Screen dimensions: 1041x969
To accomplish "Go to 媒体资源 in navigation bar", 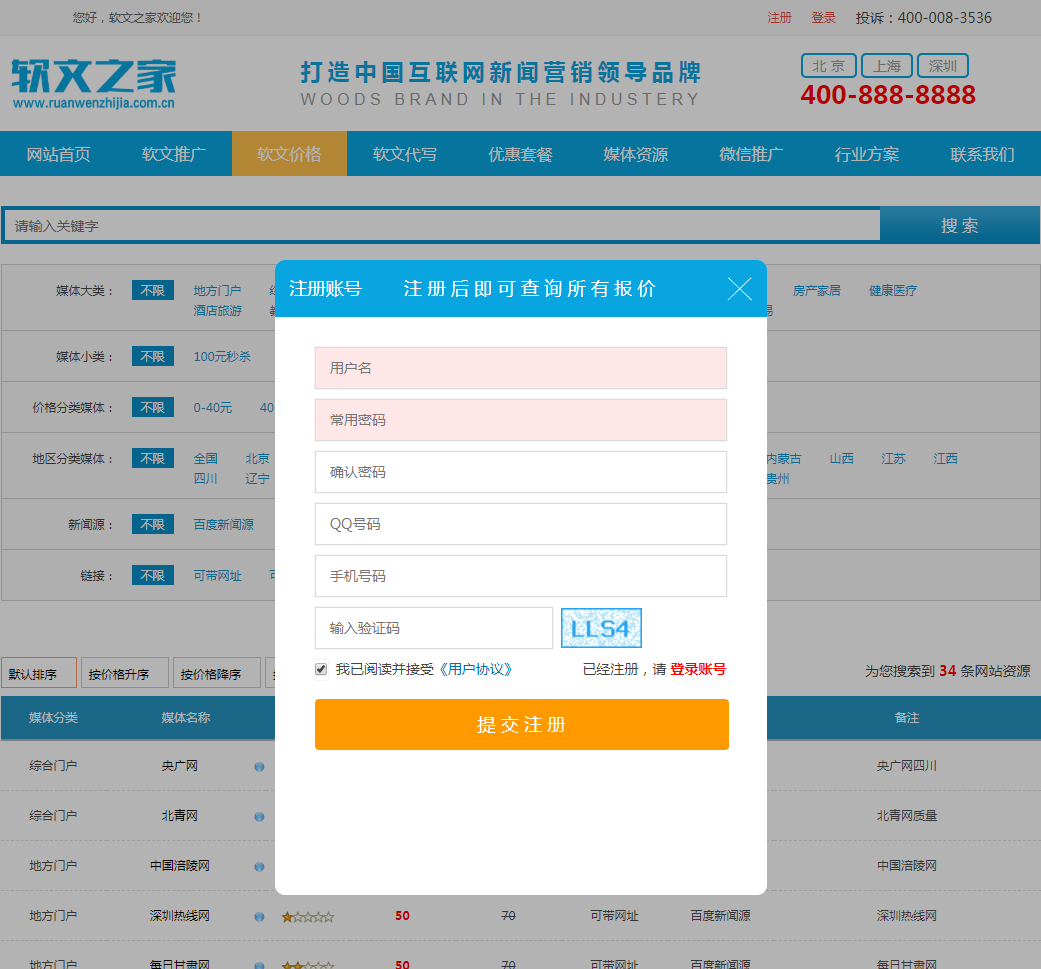I will [635, 154].
